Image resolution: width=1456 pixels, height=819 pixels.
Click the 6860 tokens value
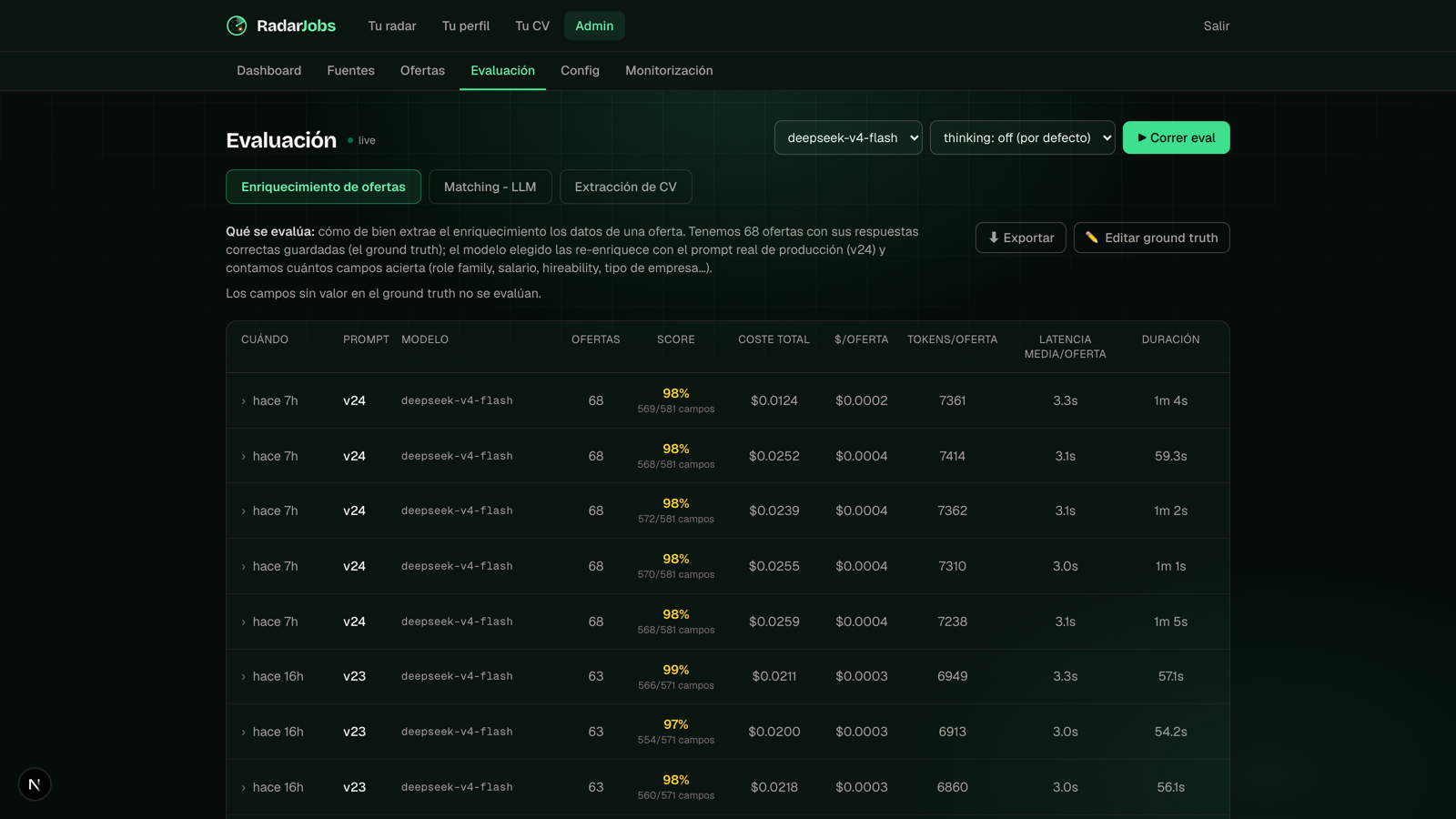[952, 787]
